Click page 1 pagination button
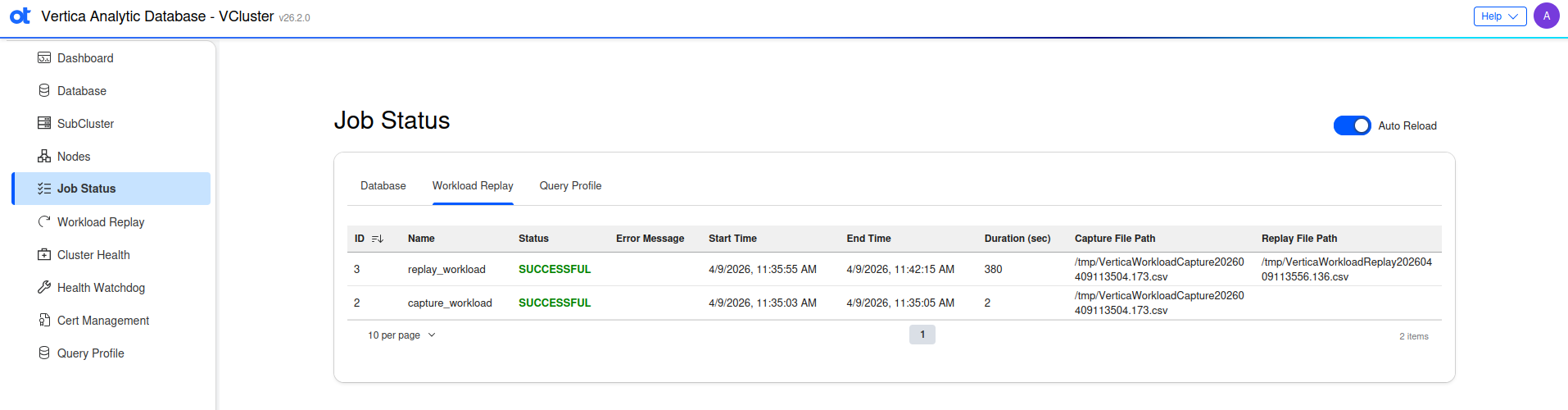The image size is (1568, 410). tap(922, 335)
